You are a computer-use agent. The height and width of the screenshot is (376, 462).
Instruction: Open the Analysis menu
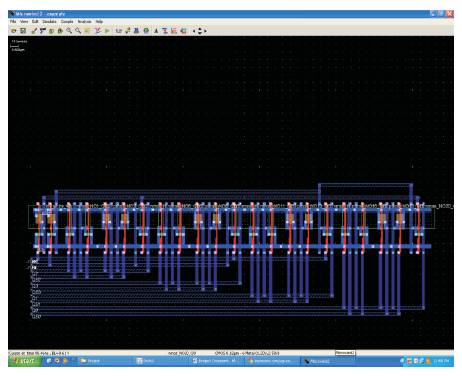pyautogui.click(x=84, y=21)
